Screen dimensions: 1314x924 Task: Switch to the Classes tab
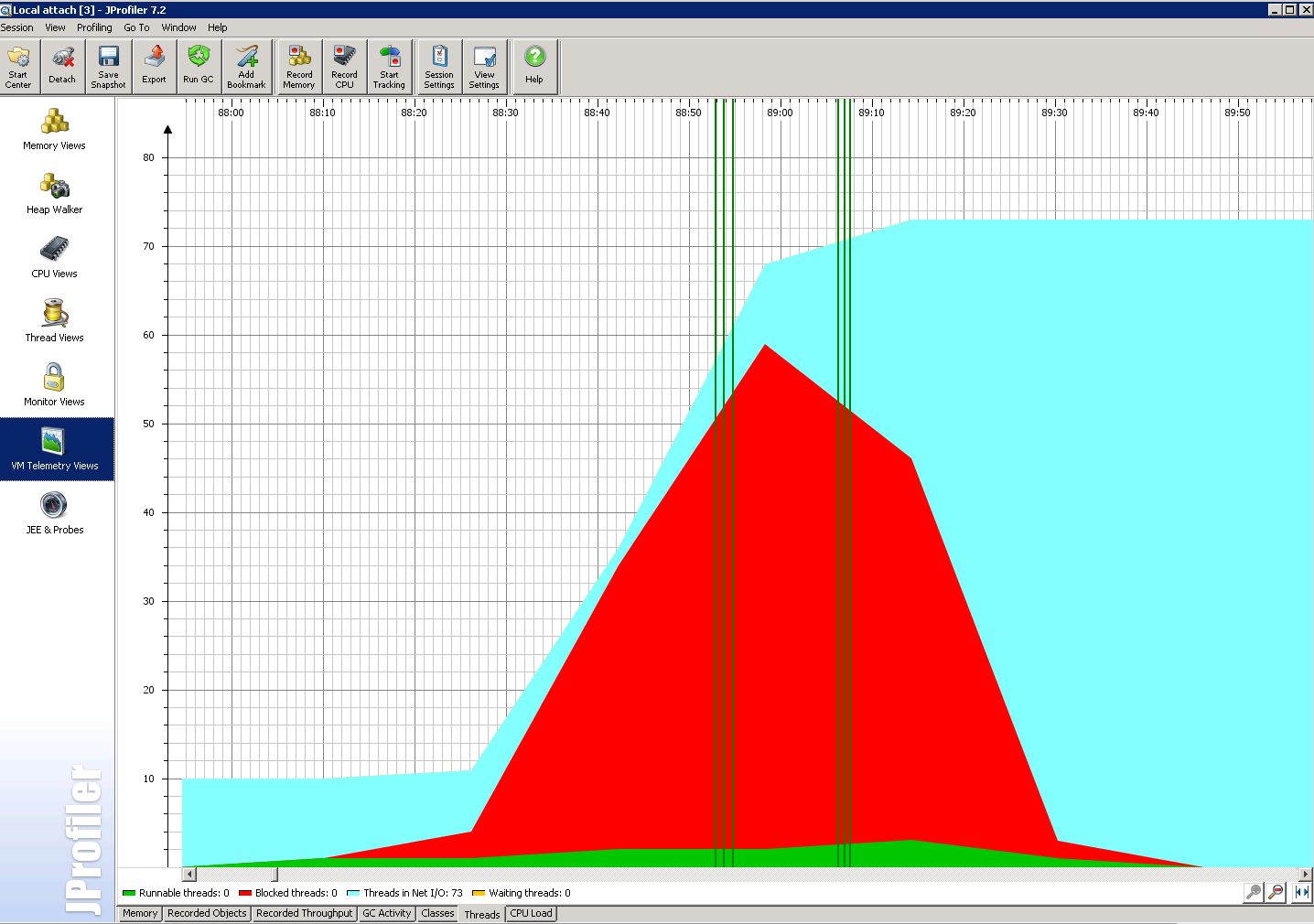click(x=437, y=913)
